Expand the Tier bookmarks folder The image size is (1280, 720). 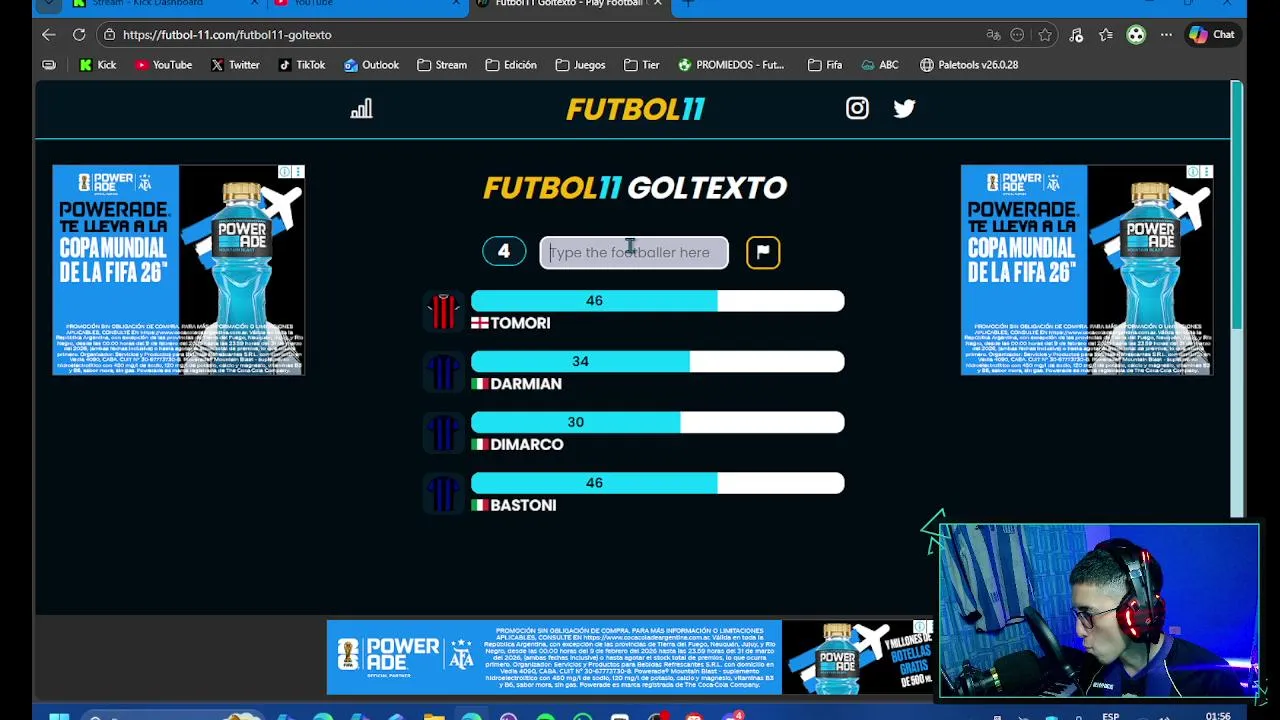point(641,65)
